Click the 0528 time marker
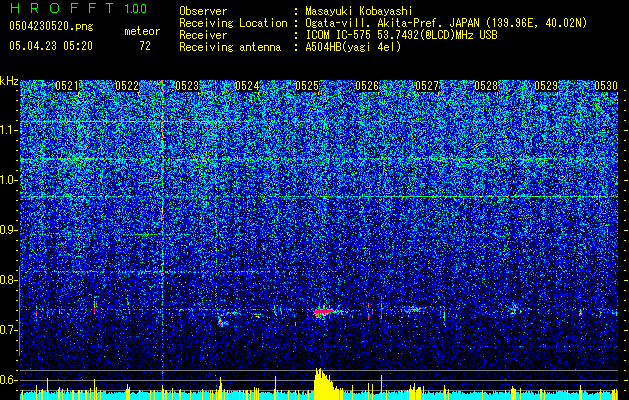Viewport: 629px width, 400px height. 486,86
